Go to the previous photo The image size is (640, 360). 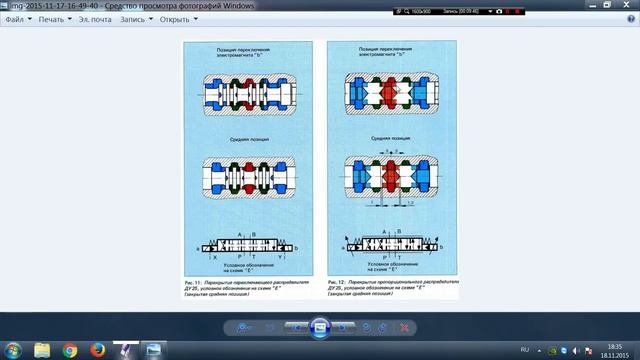[297, 327]
